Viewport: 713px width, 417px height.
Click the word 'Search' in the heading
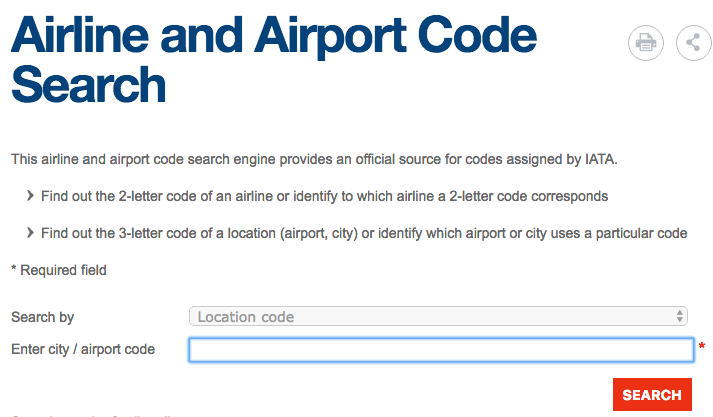(88, 87)
